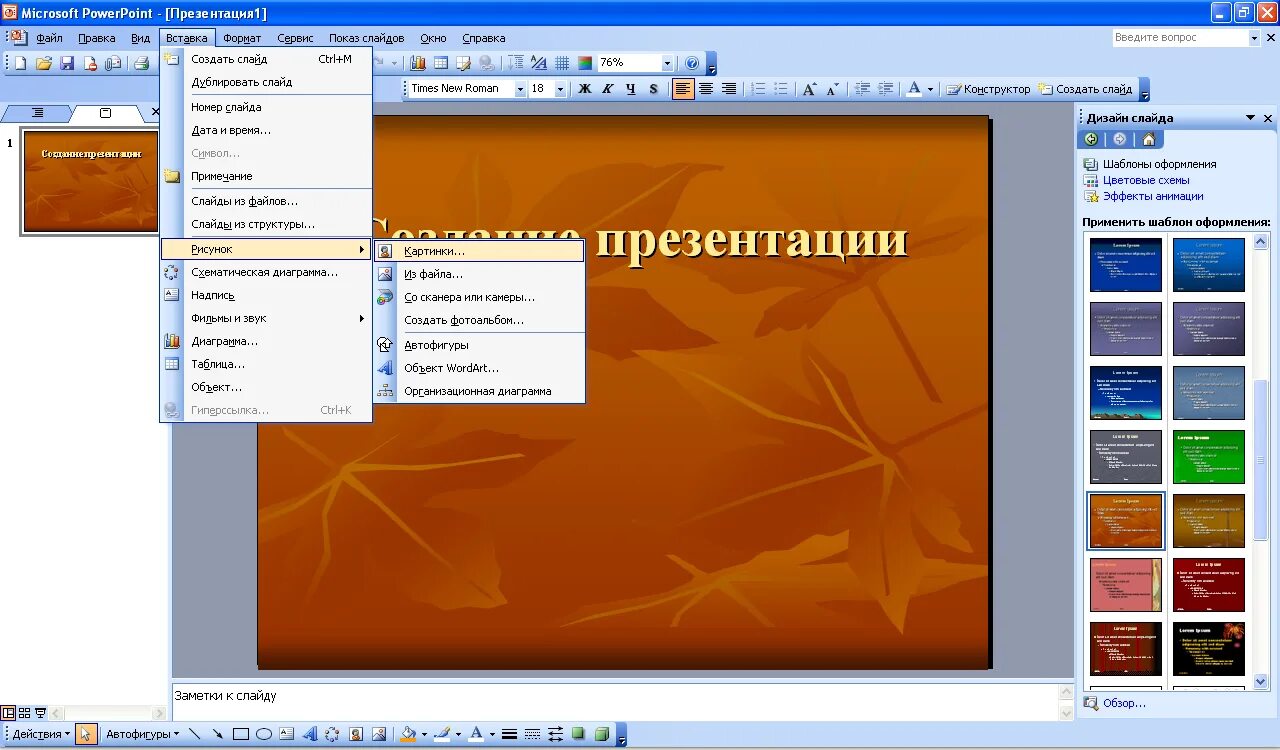This screenshot has height=750, width=1280.
Task: Open the Insert Table tool
Action: [441, 61]
